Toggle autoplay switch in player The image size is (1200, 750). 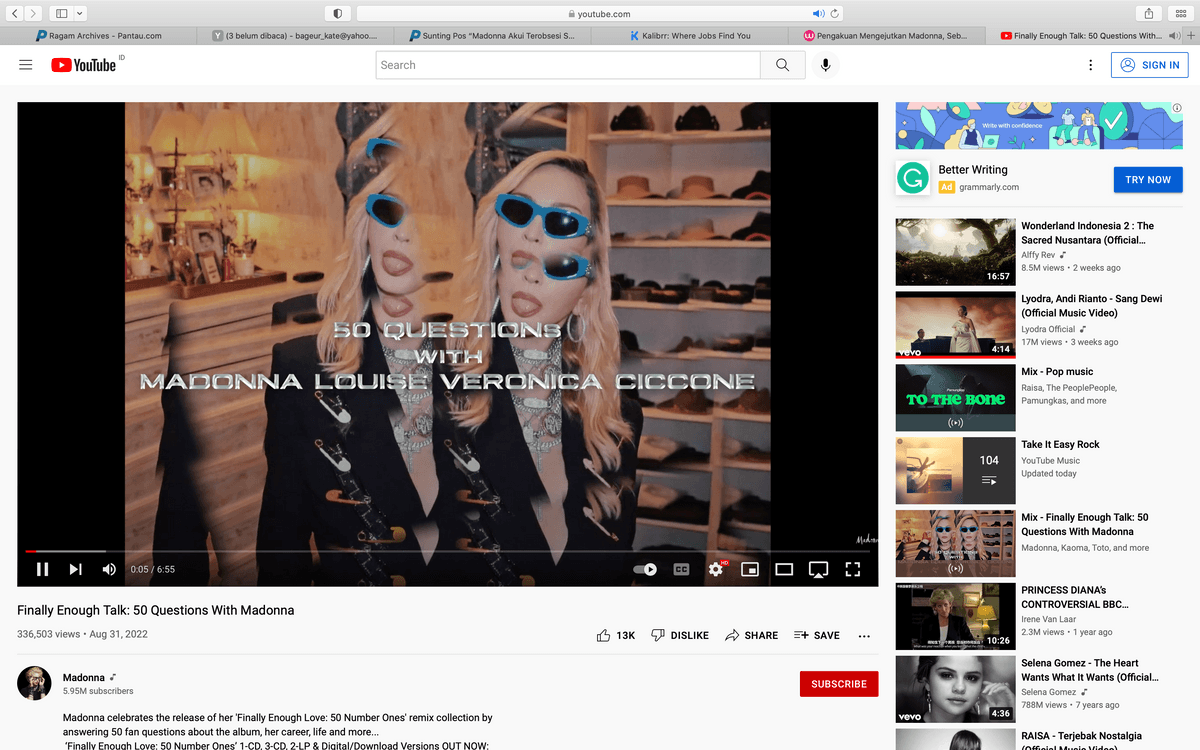[646, 569]
